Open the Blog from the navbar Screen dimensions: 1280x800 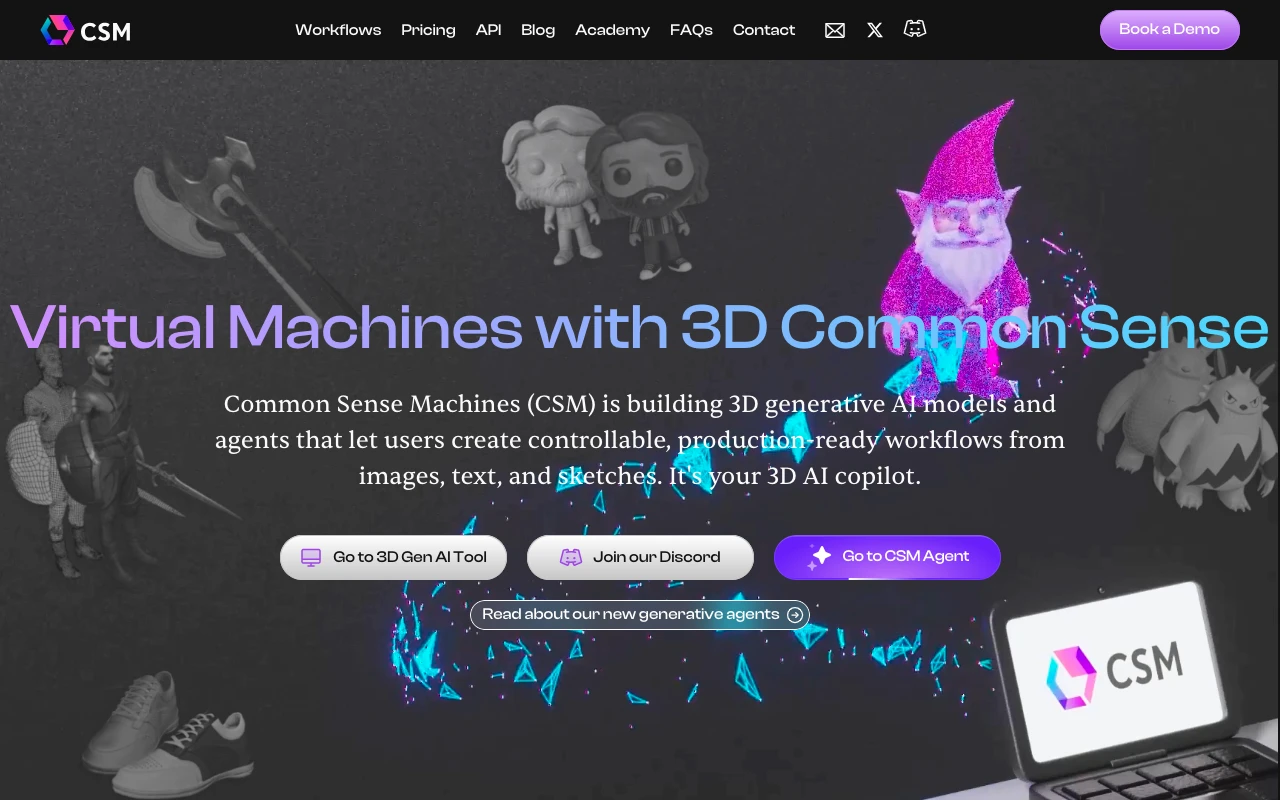coord(538,30)
